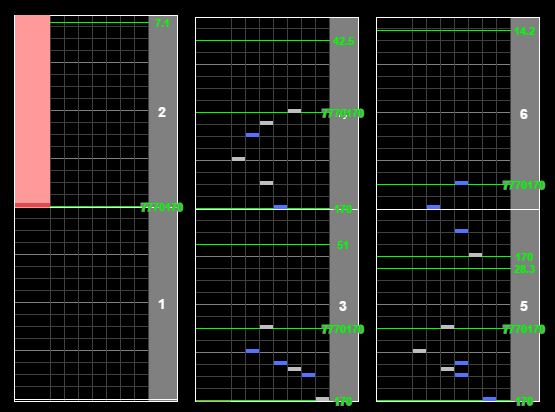Click the 42.5 green BPM line
This screenshot has width=555, height=412.
point(263,41)
